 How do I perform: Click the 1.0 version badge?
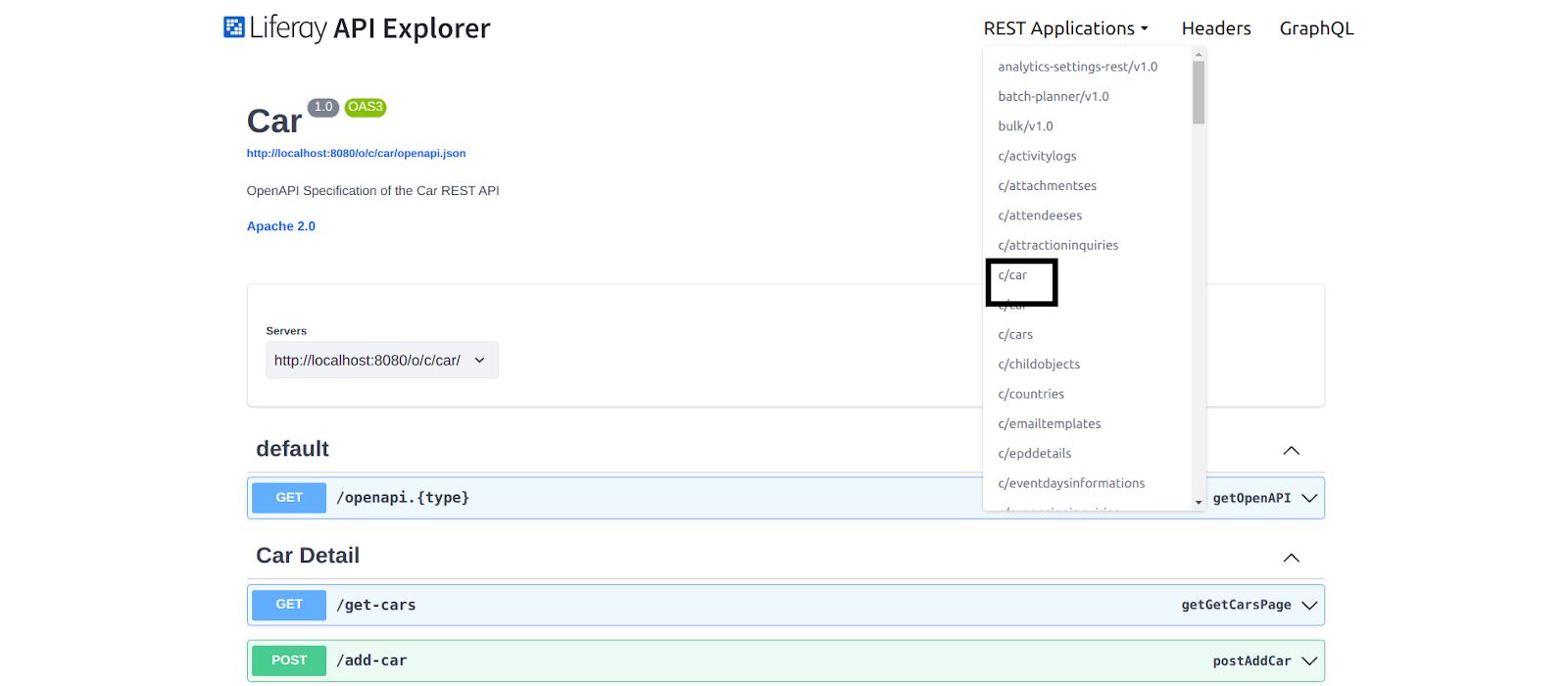tap(323, 107)
